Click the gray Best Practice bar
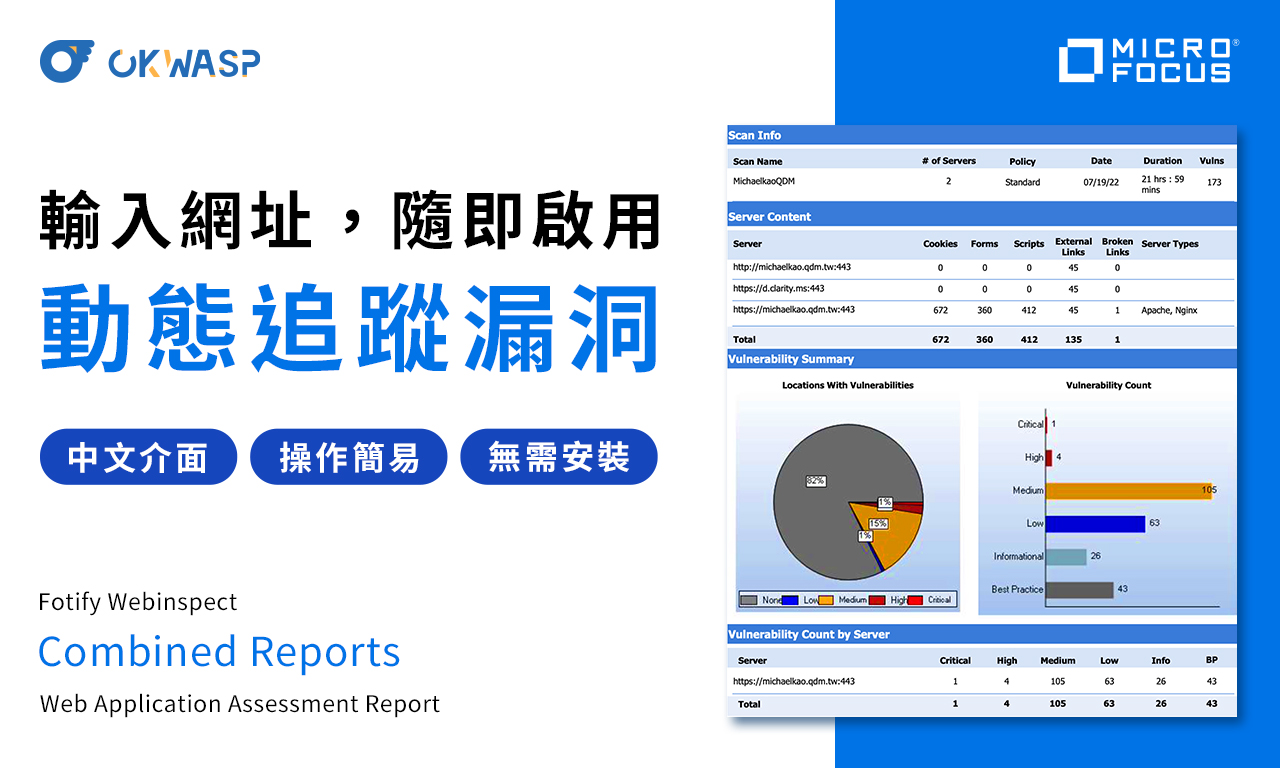Viewport: 1280px width, 768px height. coord(1079,589)
